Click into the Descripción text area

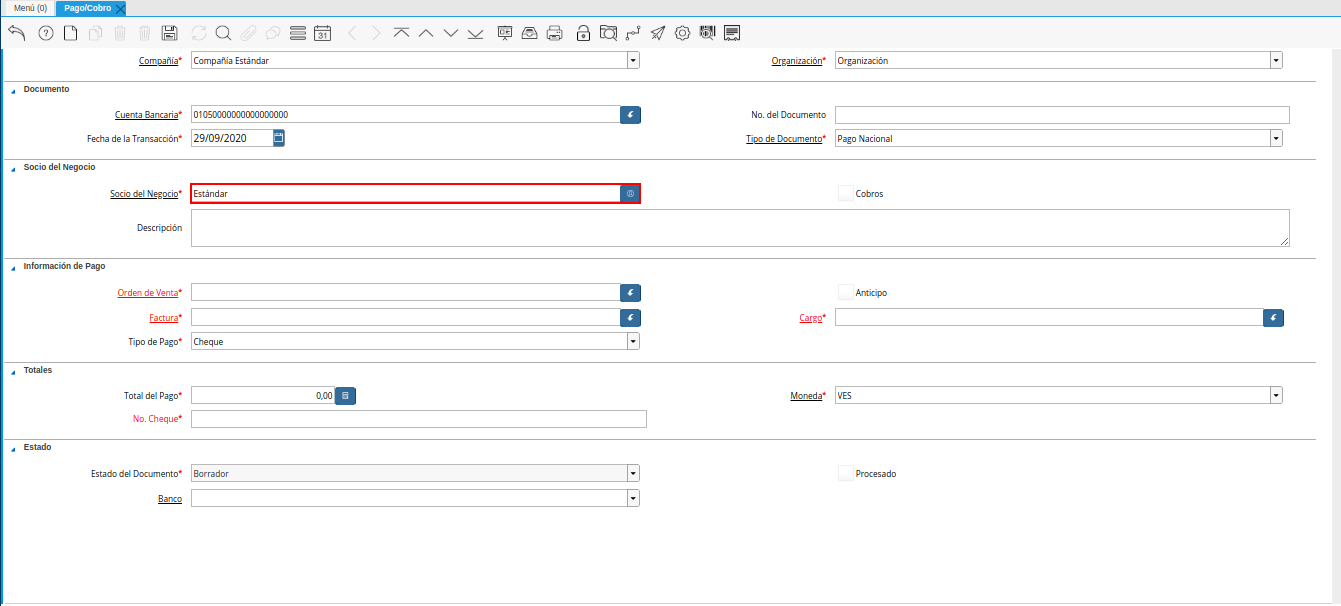click(739, 228)
